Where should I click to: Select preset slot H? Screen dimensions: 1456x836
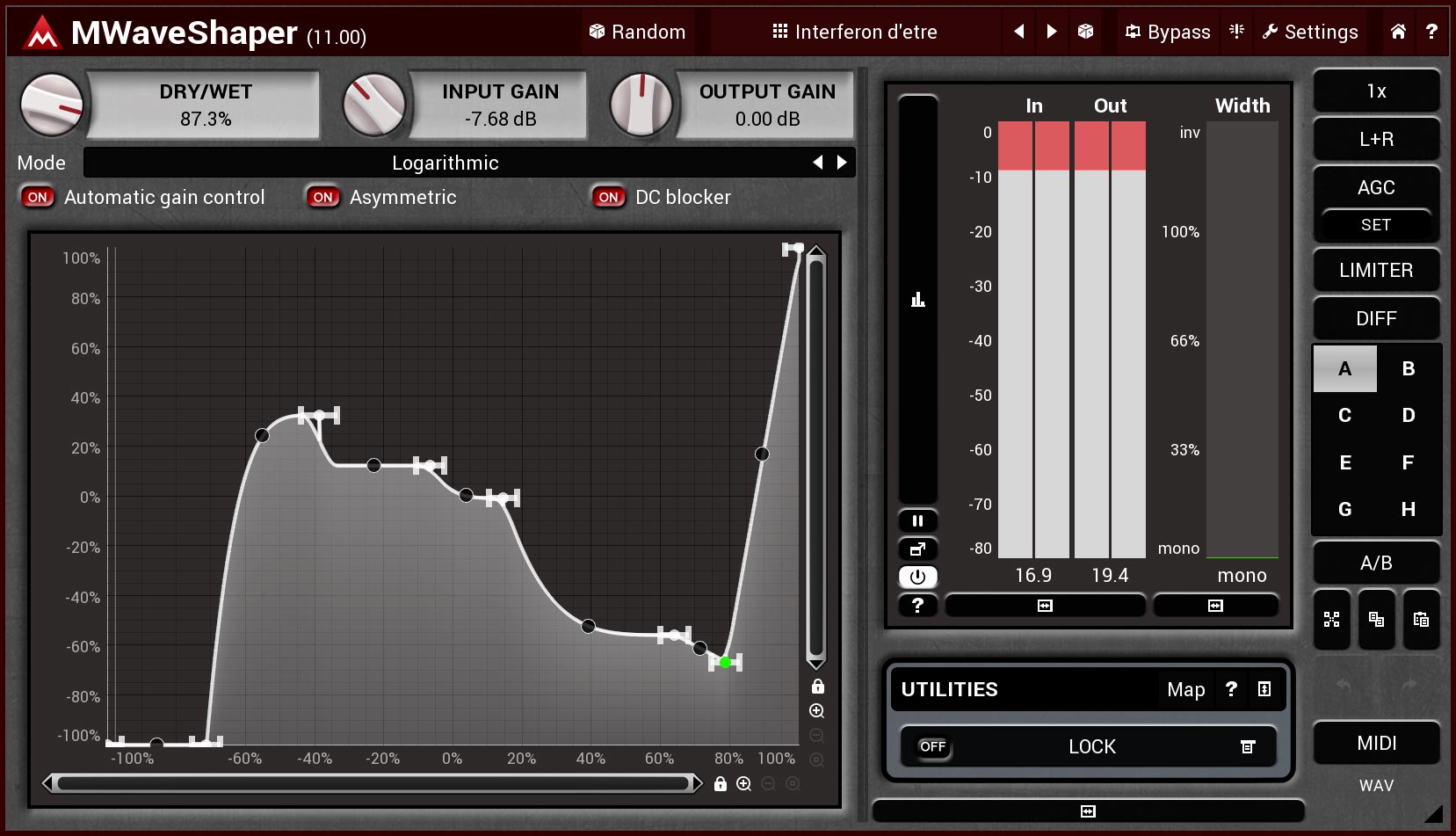tap(1409, 509)
